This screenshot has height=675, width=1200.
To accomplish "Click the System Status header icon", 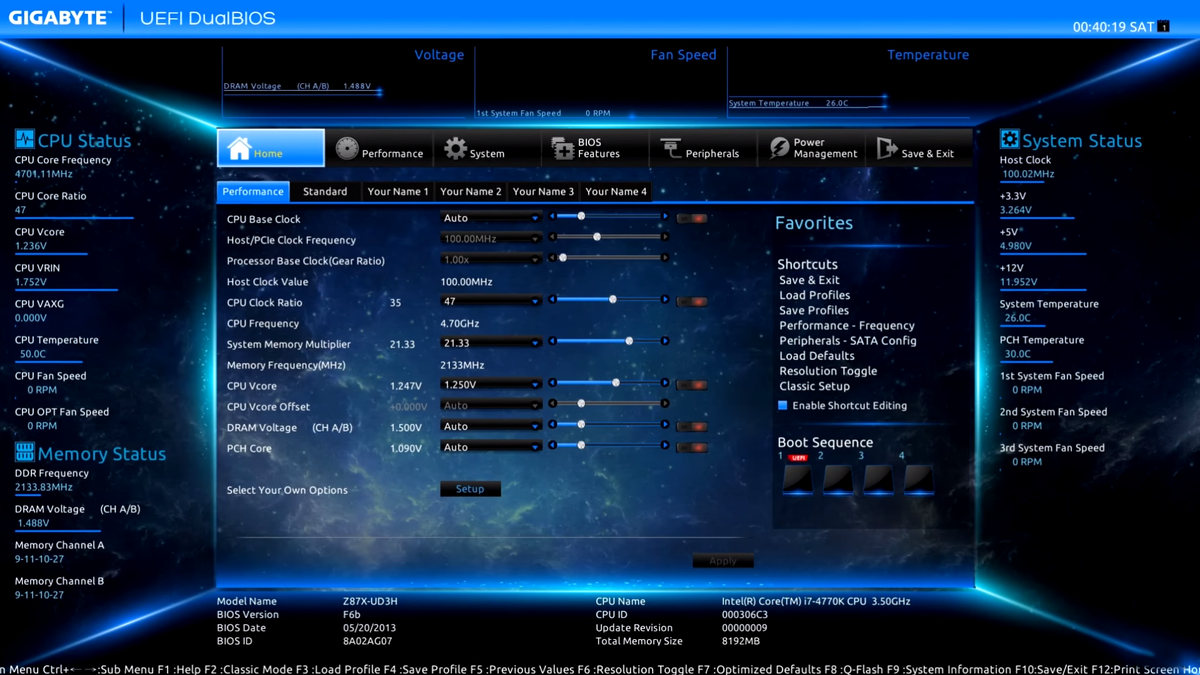I will point(1009,138).
